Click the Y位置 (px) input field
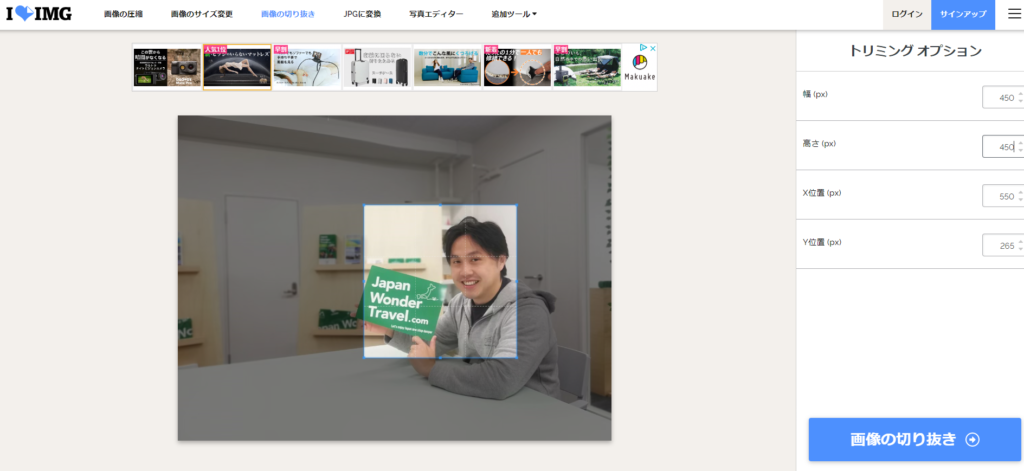Image resolution: width=1024 pixels, height=471 pixels. [x=1000, y=246]
